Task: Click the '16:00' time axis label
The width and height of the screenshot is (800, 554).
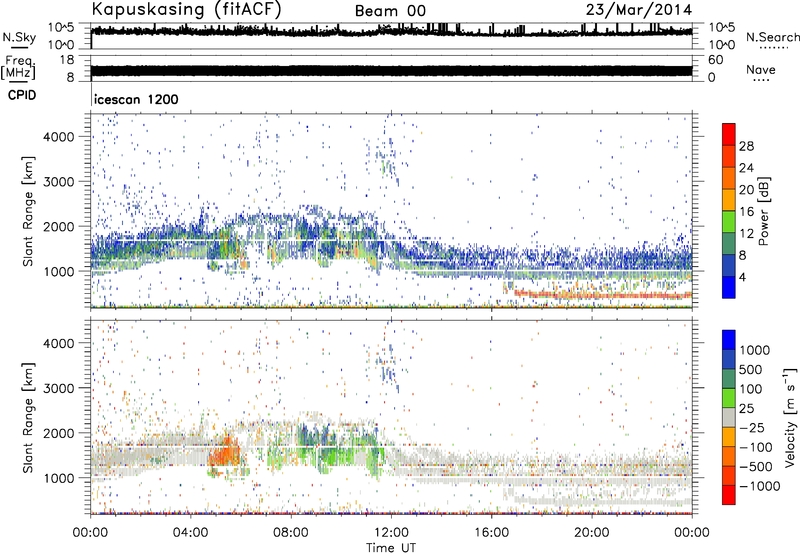Action: click(x=491, y=533)
